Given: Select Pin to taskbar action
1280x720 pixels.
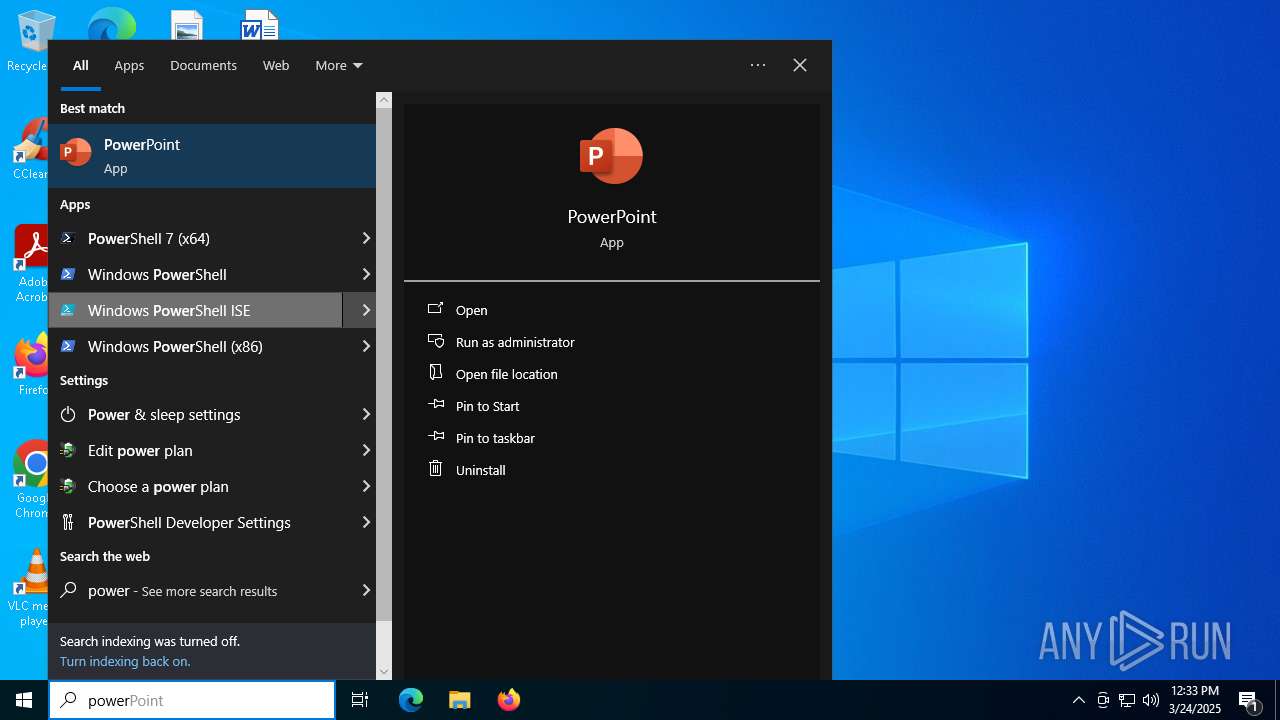Looking at the screenshot, I should [495, 438].
